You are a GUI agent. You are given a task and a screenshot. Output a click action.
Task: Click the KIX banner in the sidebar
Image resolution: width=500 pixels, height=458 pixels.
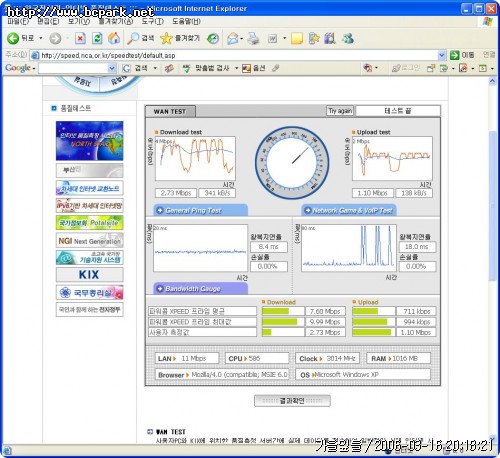click(x=89, y=275)
